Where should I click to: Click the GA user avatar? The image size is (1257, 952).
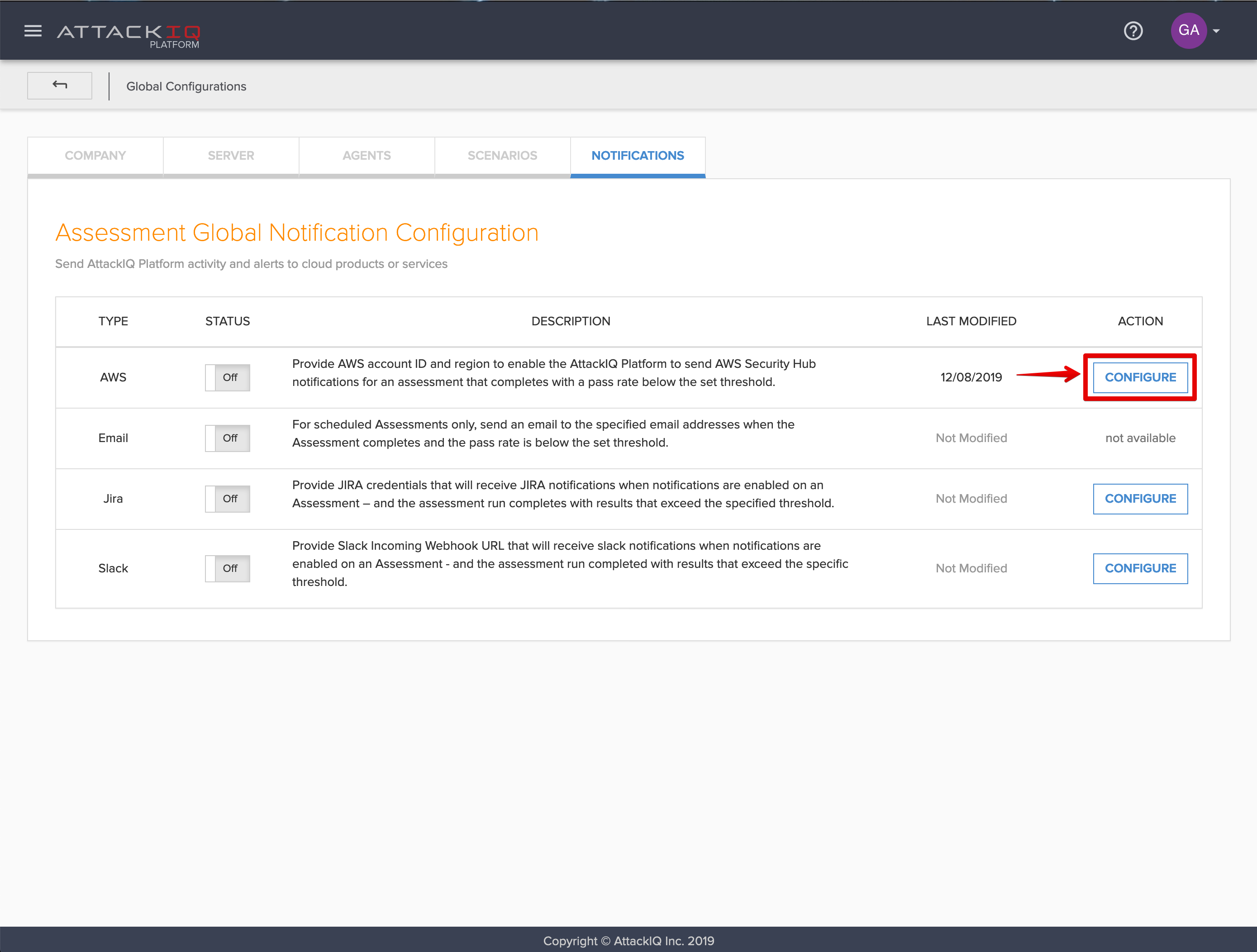pos(1188,31)
